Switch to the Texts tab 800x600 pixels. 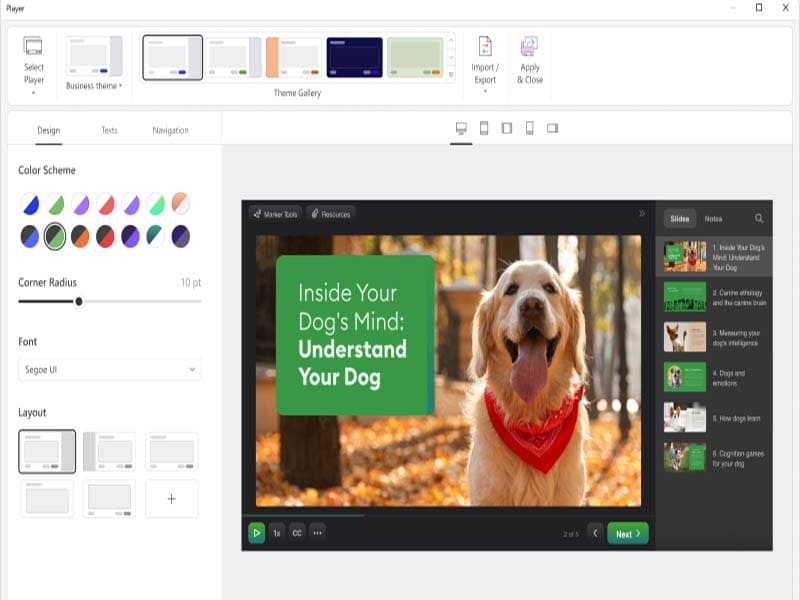pos(109,129)
